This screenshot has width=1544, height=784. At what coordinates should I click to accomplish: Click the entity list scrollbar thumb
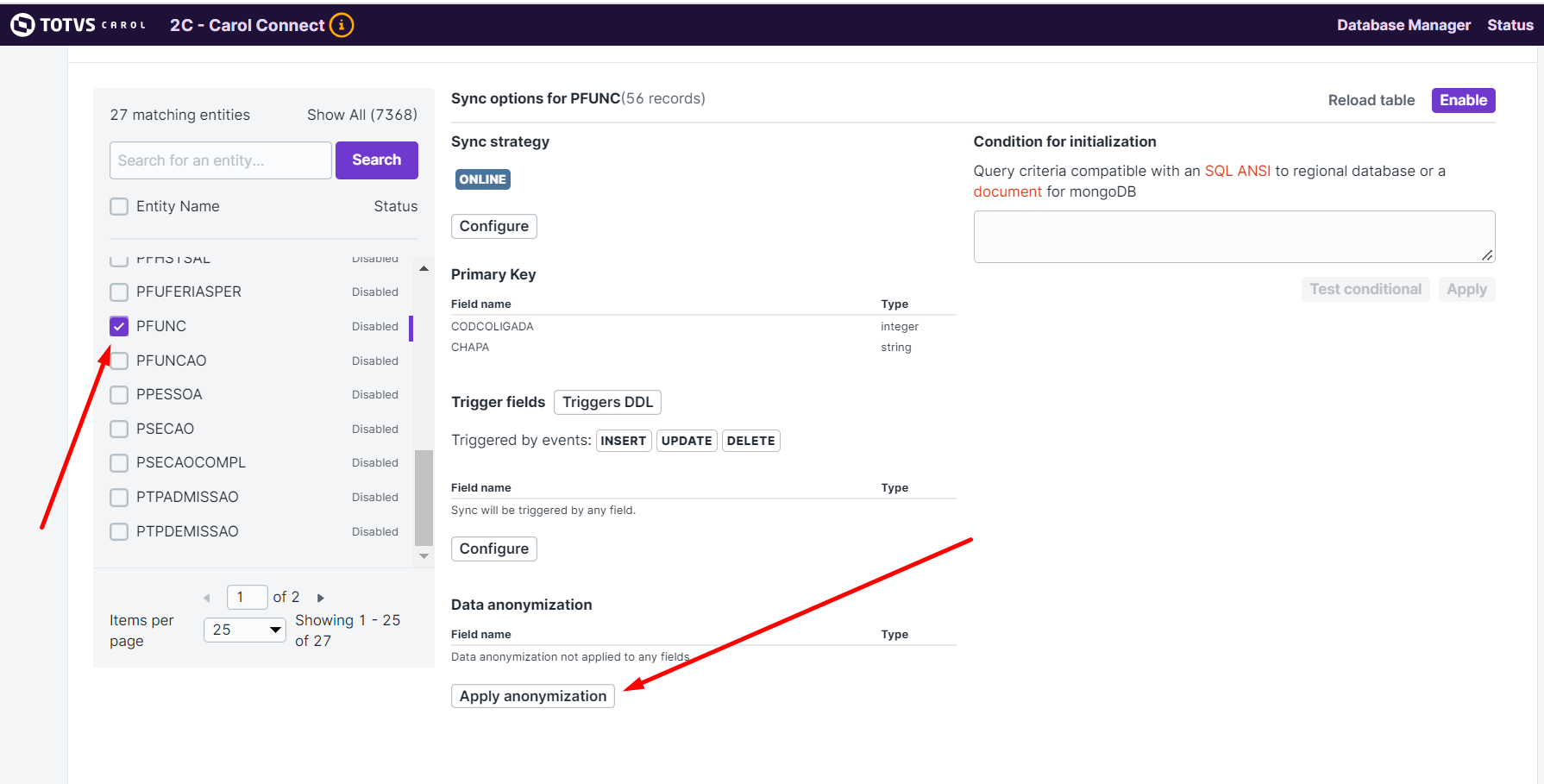[424, 498]
